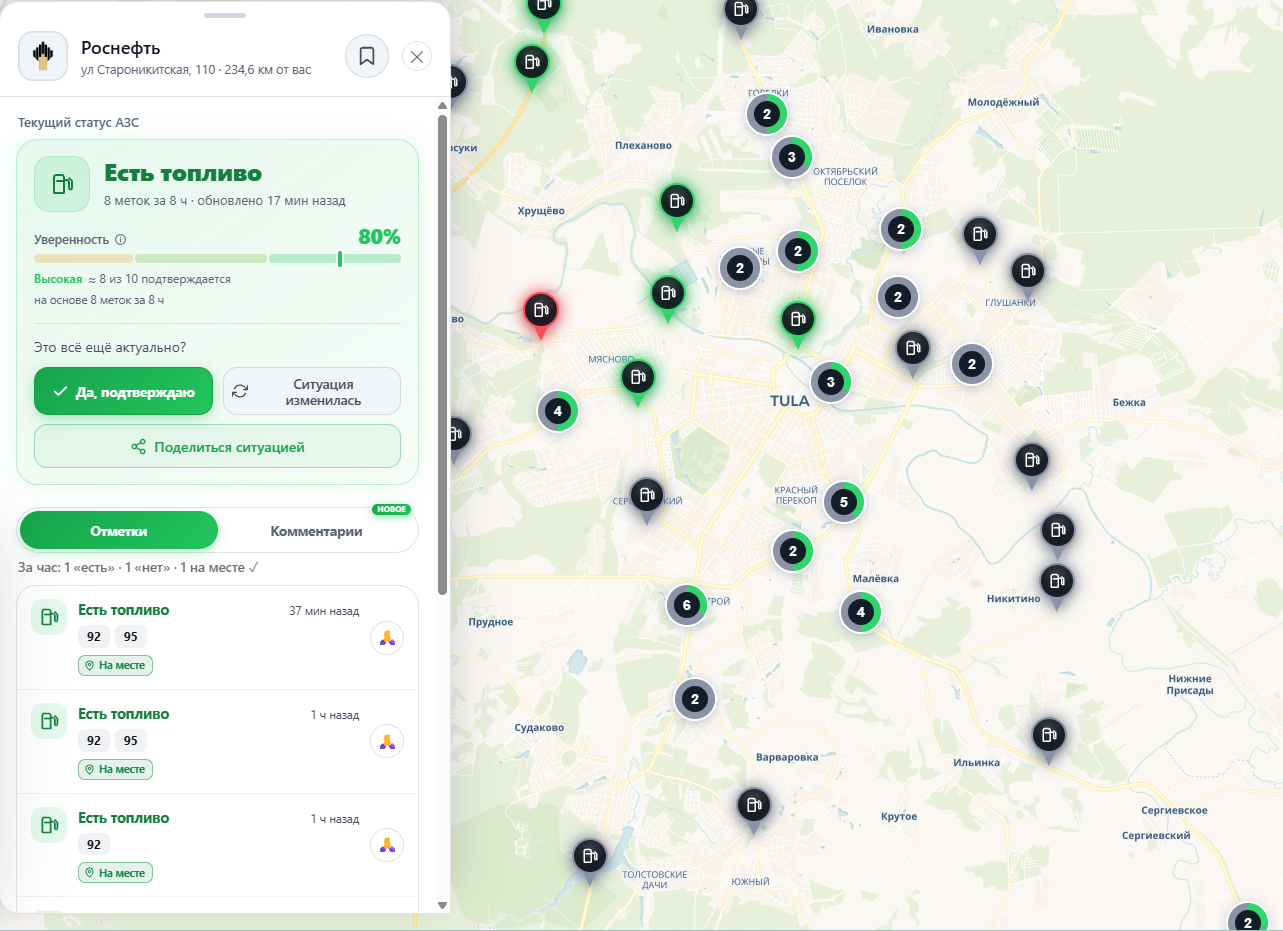Click the 80% confidence value
This screenshot has height=931, width=1283.
pyautogui.click(x=379, y=237)
